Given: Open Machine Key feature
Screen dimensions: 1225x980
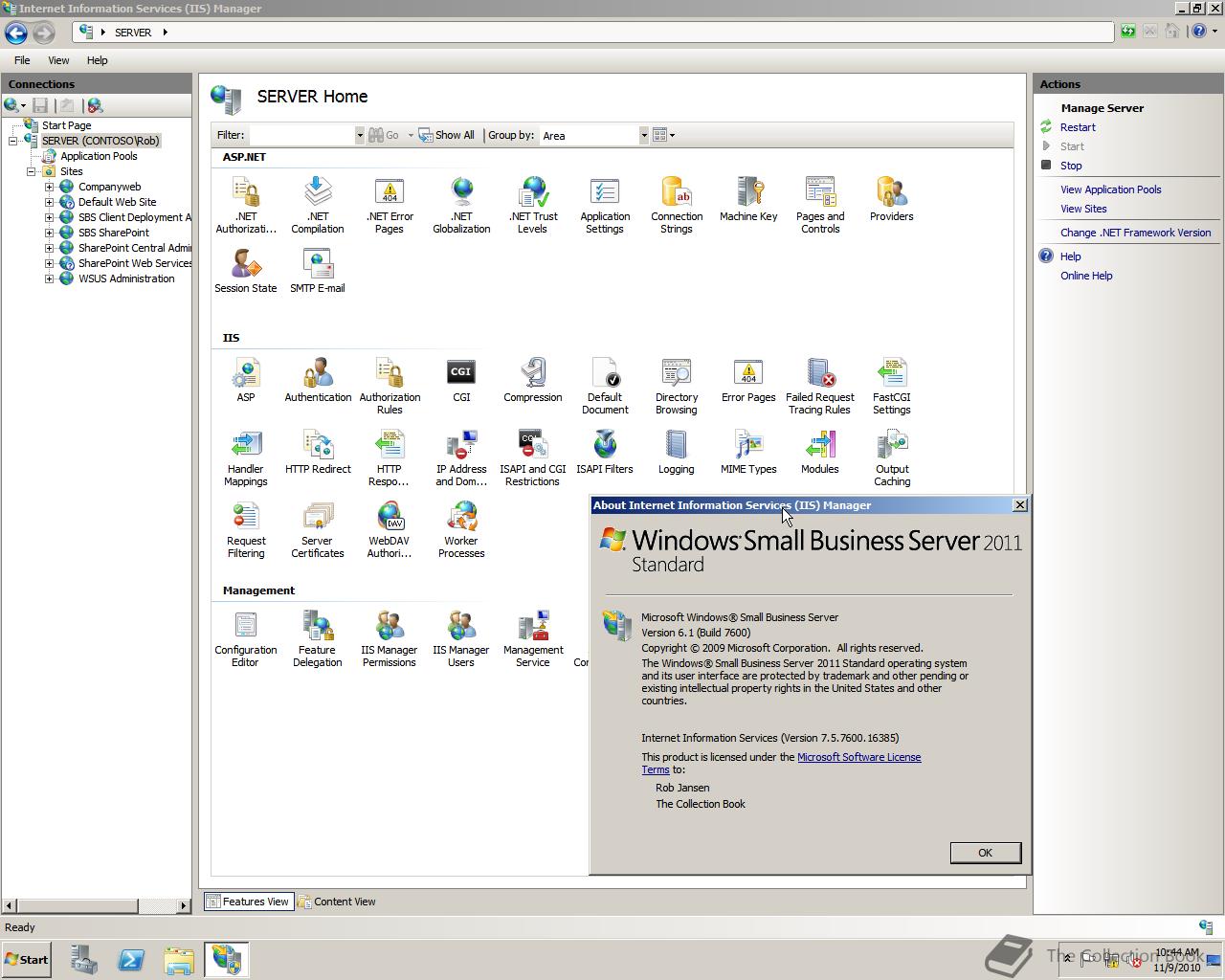Looking at the screenshot, I should tap(748, 199).
